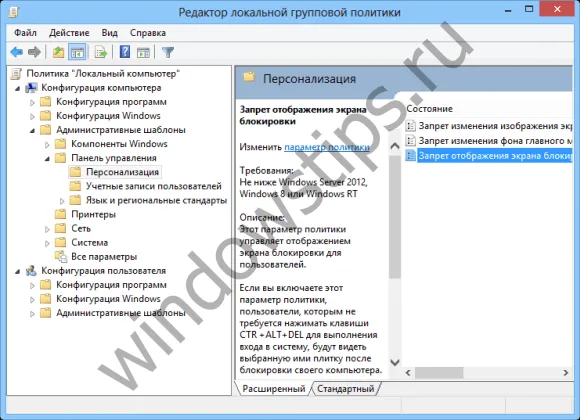This screenshot has height=420, width=580.
Task: Click the Состояние column header
Action: click(x=429, y=109)
